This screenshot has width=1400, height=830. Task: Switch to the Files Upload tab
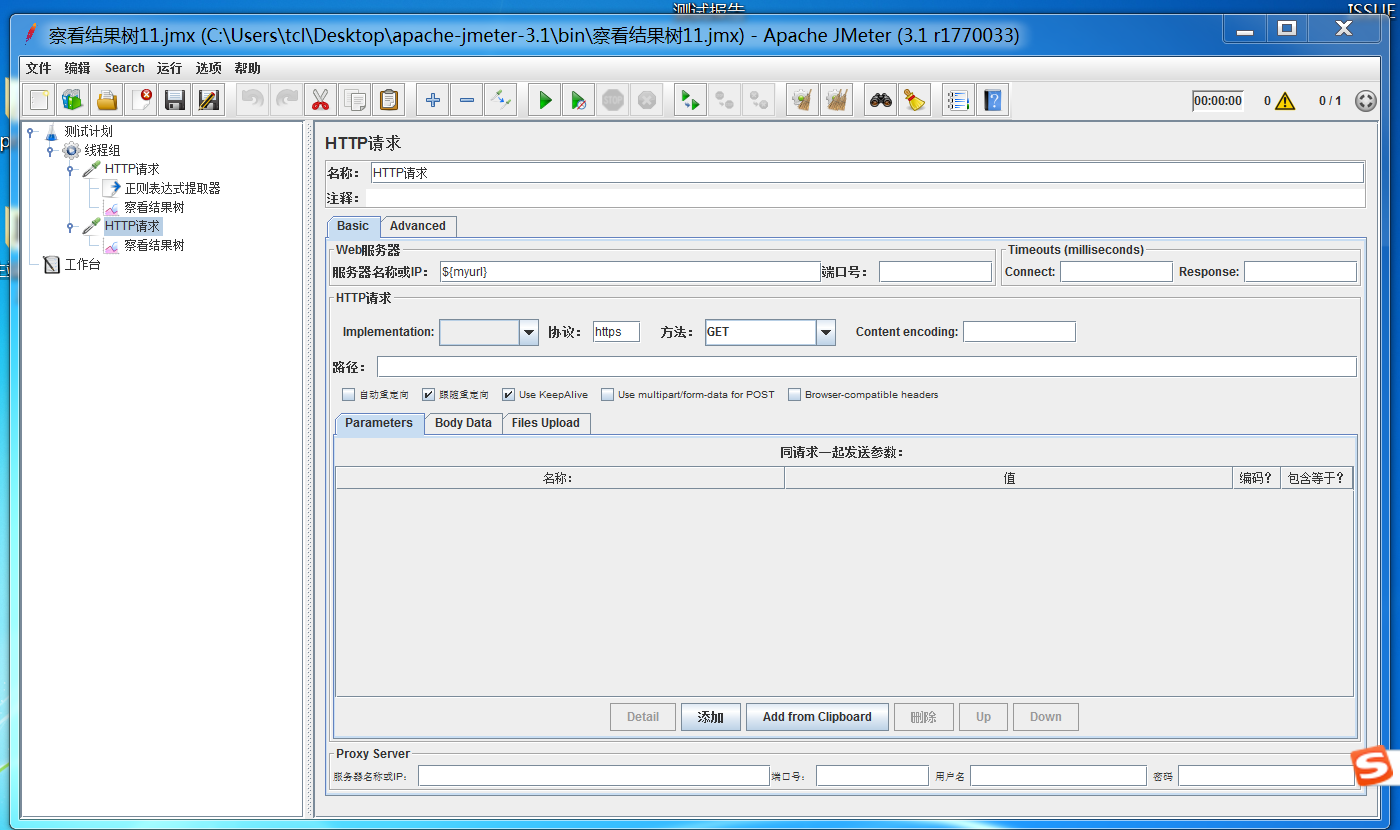[x=546, y=423]
